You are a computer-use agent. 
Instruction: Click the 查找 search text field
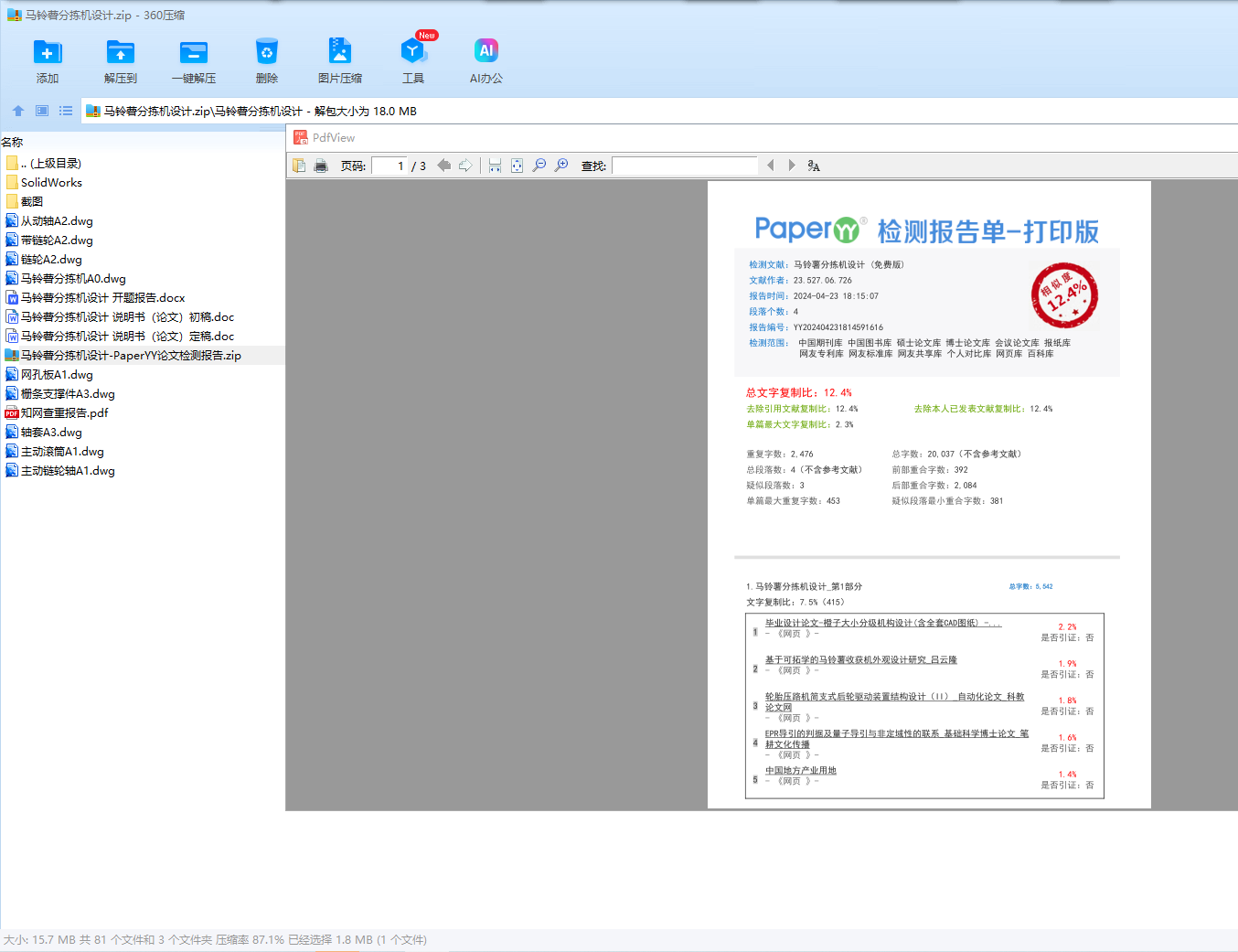point(685,166)
